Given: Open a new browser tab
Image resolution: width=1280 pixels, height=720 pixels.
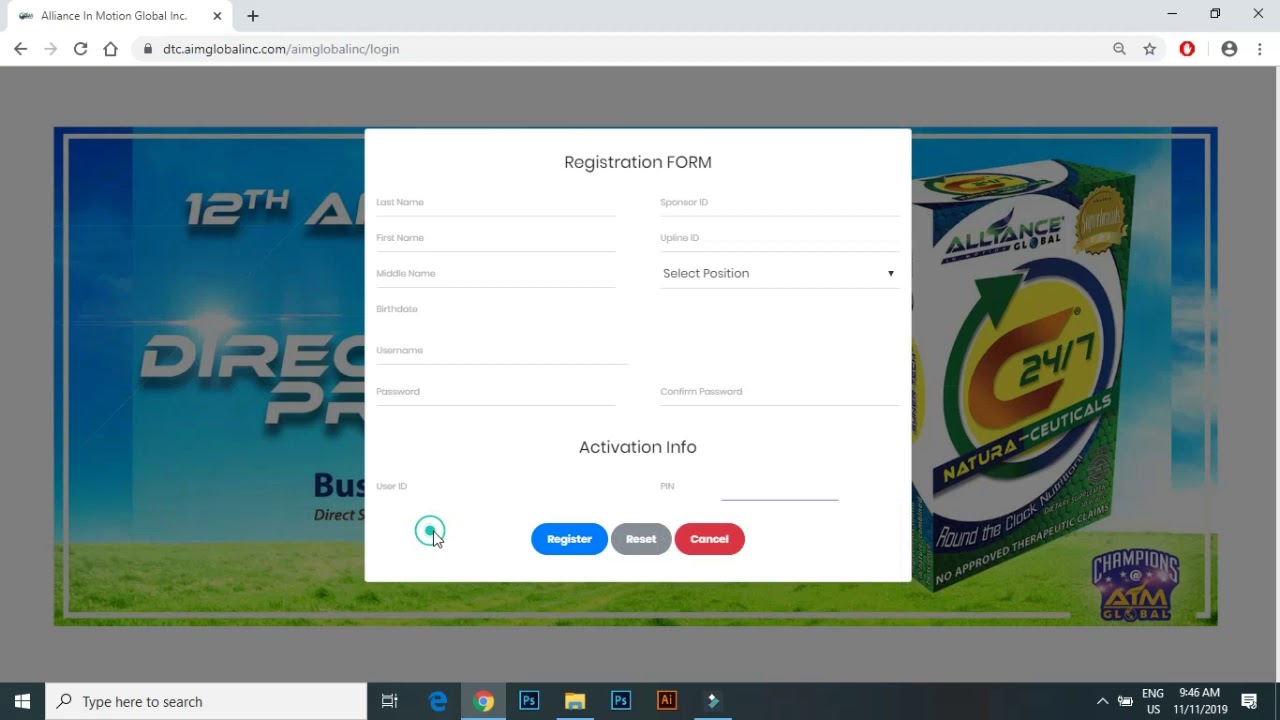Looking at the screenshot, I should (x=253, y=16).
